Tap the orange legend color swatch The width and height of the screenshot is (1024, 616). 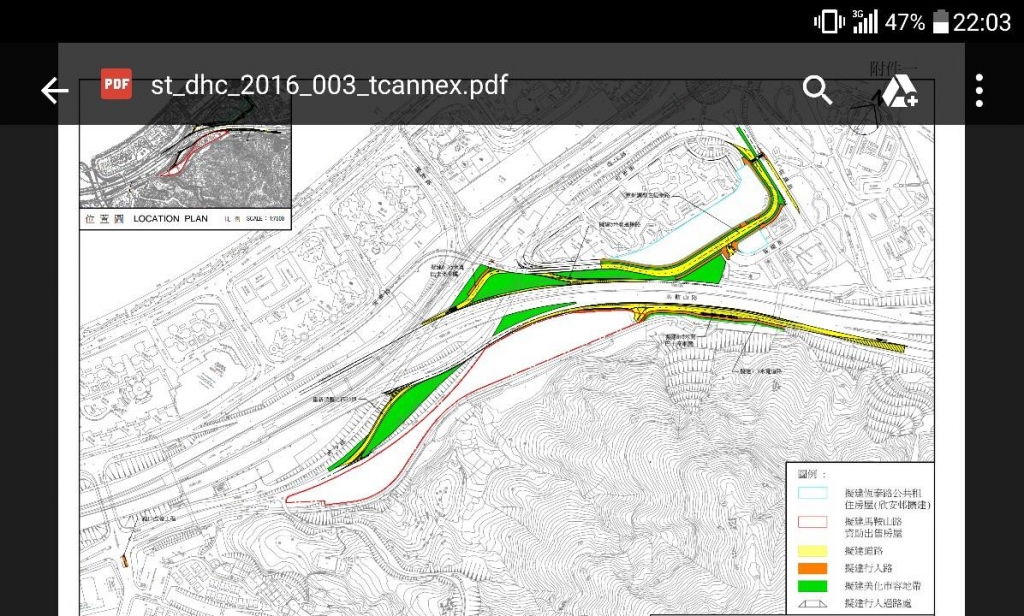[x=812, y=568]
